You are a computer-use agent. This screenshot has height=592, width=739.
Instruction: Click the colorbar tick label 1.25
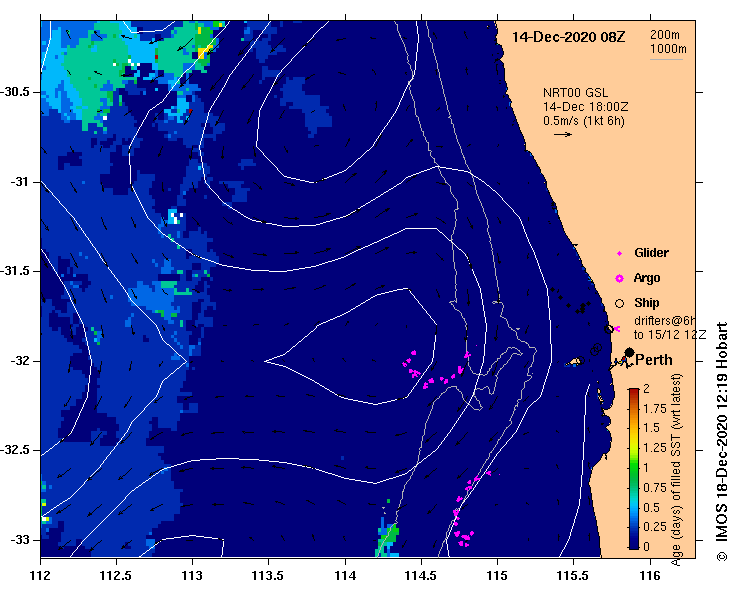655,448
